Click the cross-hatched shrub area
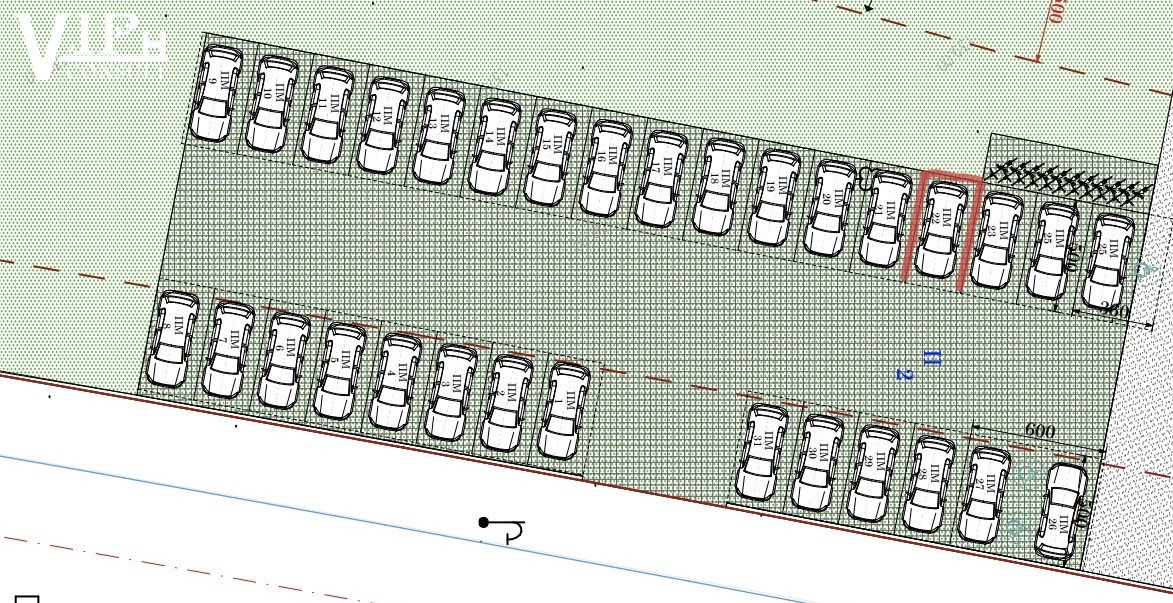This screenshot has width=1173, height=603. [1063, 181]
